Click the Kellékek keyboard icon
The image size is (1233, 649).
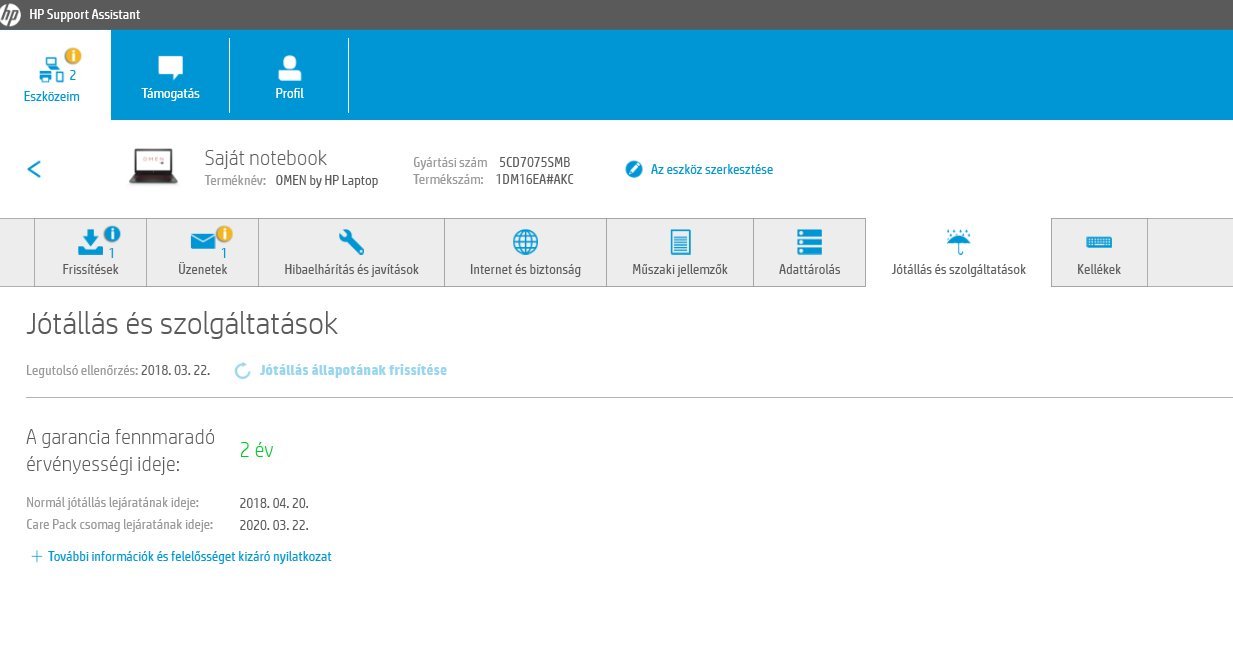click(1099, 242)
